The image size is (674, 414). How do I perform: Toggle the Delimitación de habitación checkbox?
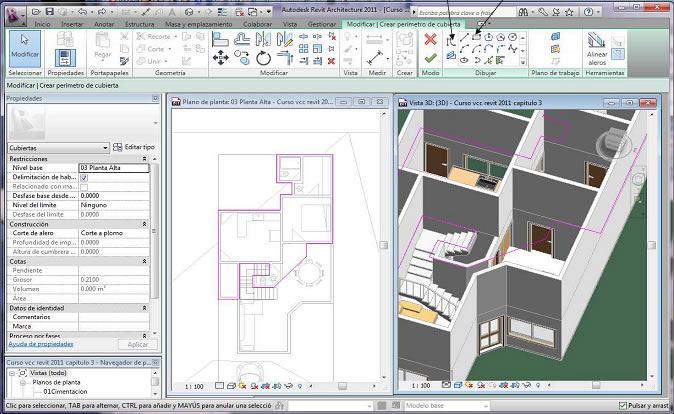tap(84, 177)
